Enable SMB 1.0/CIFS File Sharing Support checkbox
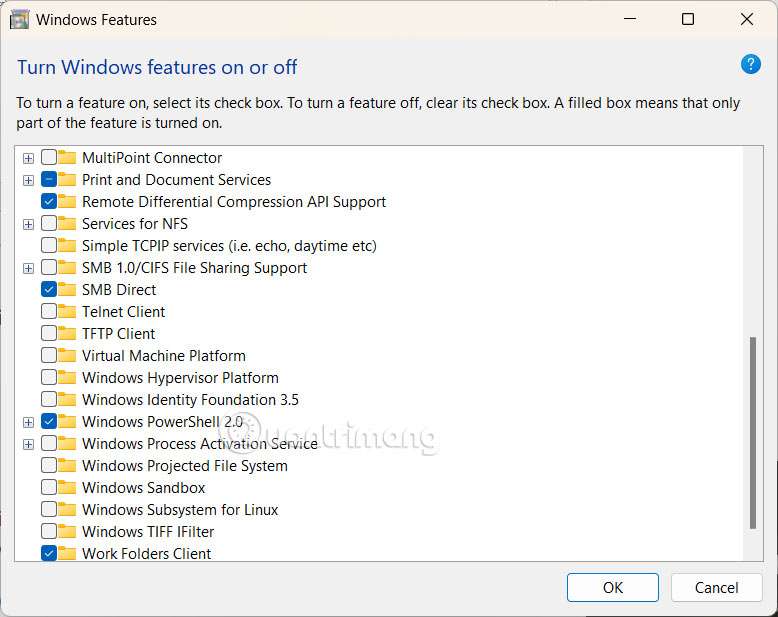This screenshot has height=617, width=778. point(49,268)
